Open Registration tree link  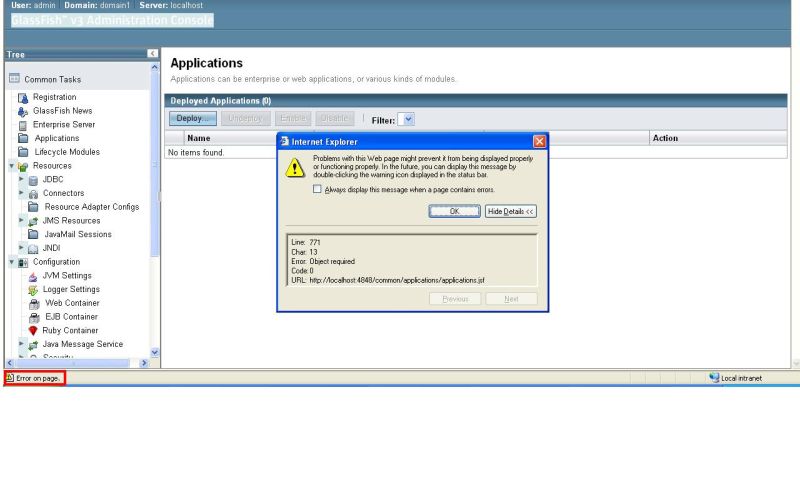tap(55, 97)
